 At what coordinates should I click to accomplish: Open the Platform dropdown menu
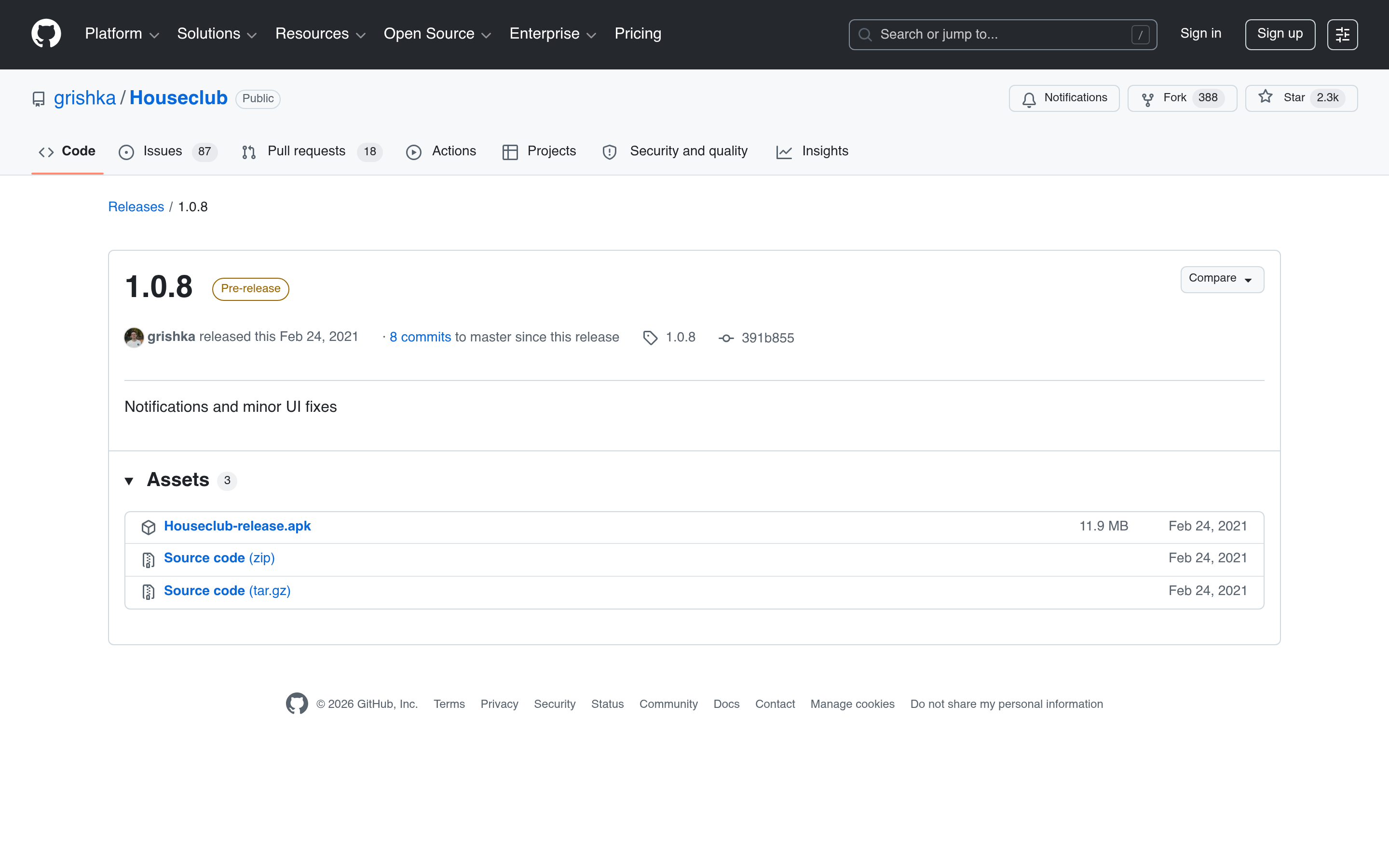[122, 34]
